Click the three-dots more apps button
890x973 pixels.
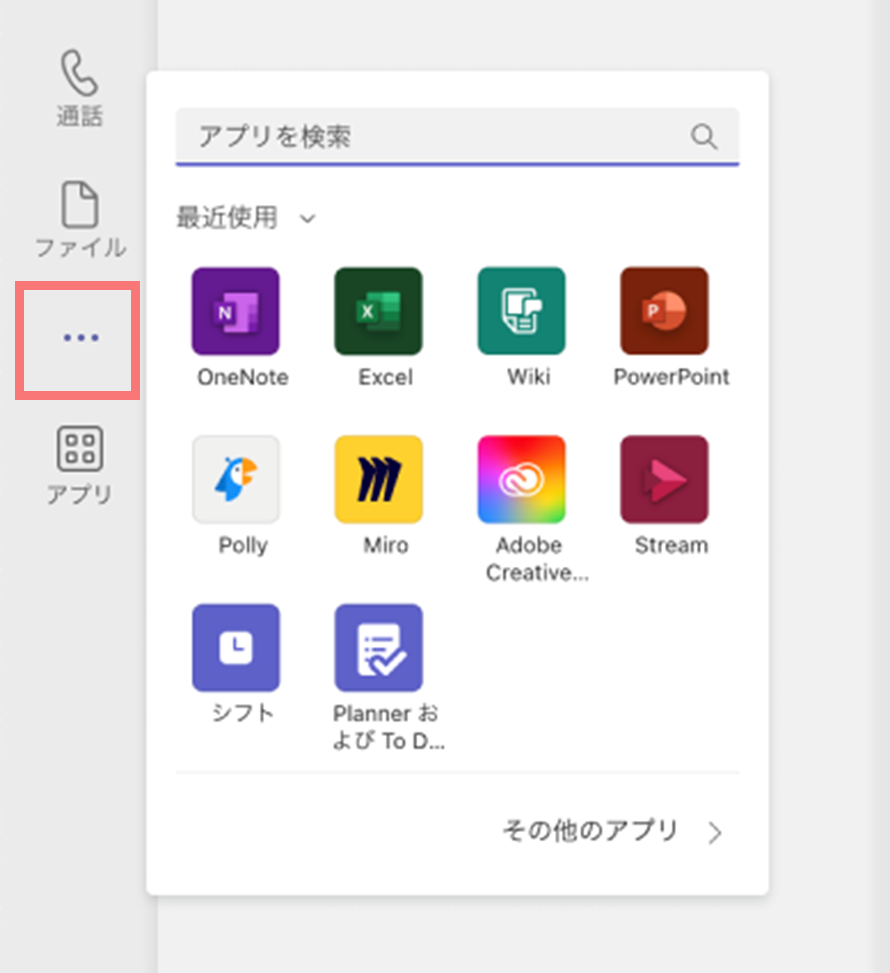[81, 338]
